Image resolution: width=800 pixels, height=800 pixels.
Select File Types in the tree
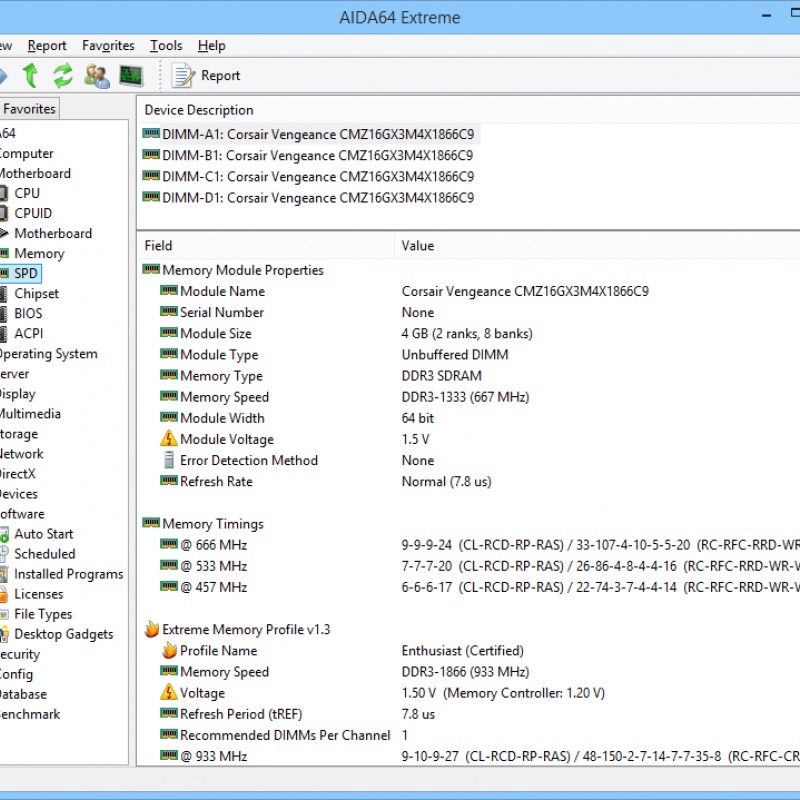[x=43, y=614]
